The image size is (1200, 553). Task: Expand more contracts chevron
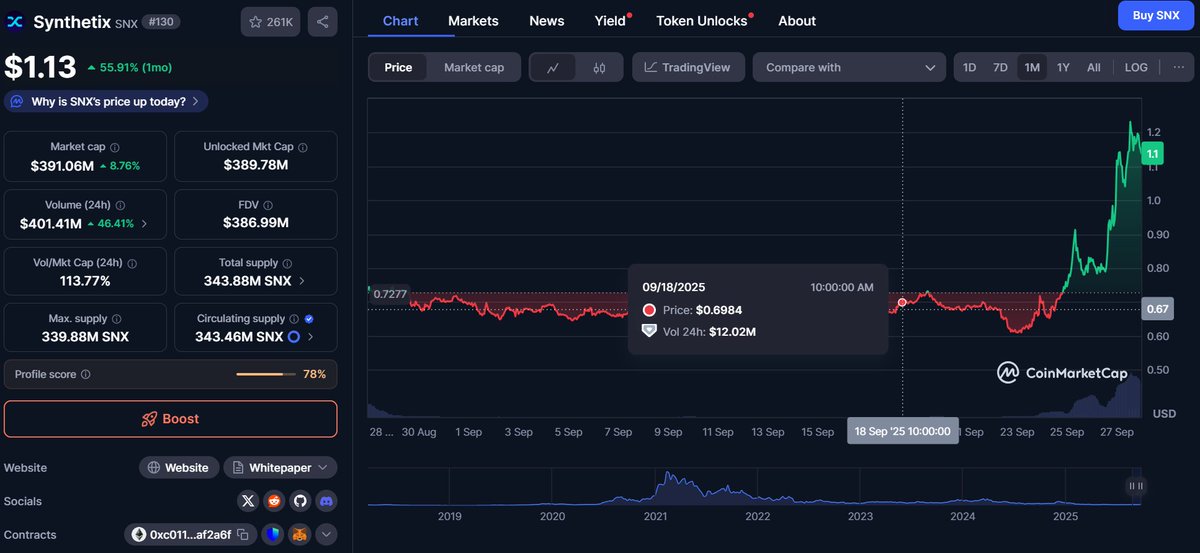(x=326, y=535)
